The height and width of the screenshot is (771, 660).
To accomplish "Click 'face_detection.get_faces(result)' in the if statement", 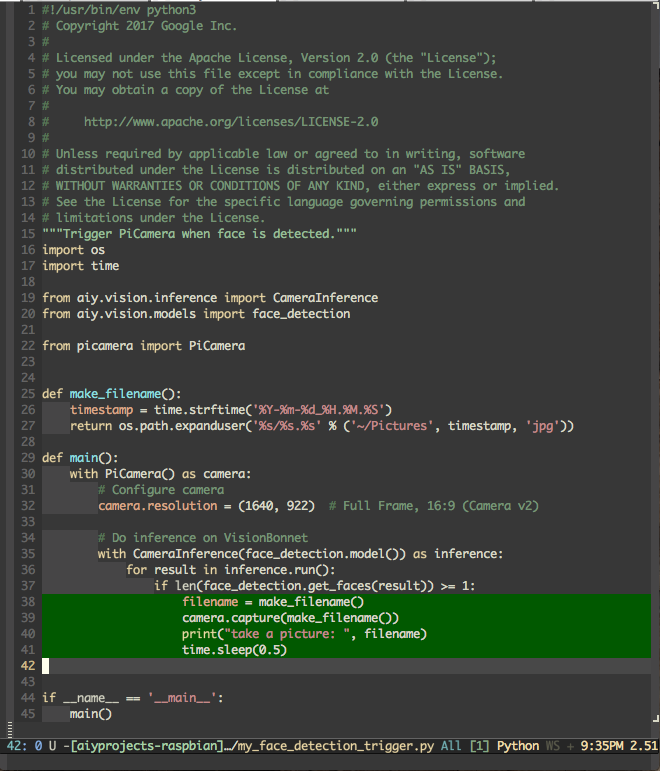I will pyautogui.click(x=314, y=586).
